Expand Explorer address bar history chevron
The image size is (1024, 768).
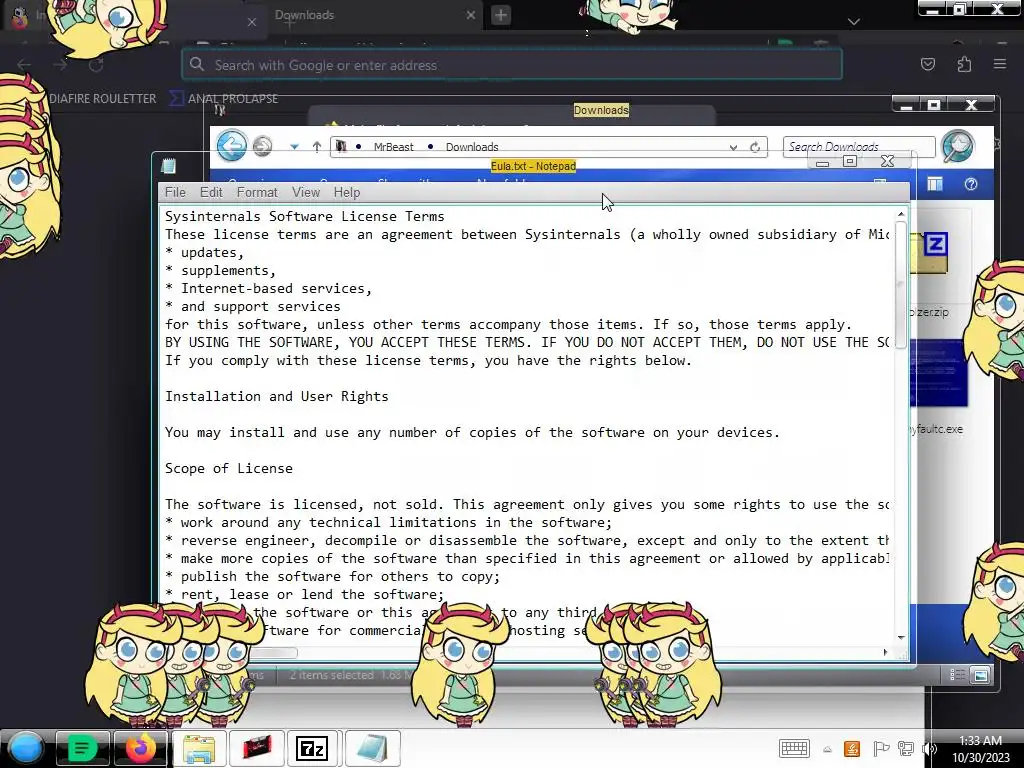coord(733,148)
